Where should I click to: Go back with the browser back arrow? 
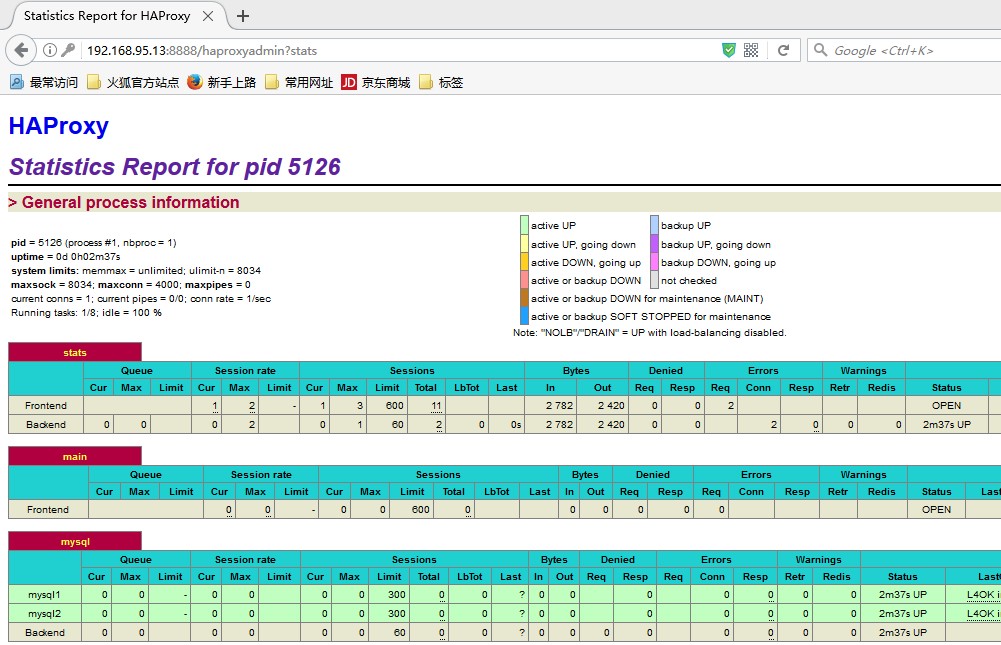tap(21, 50)
